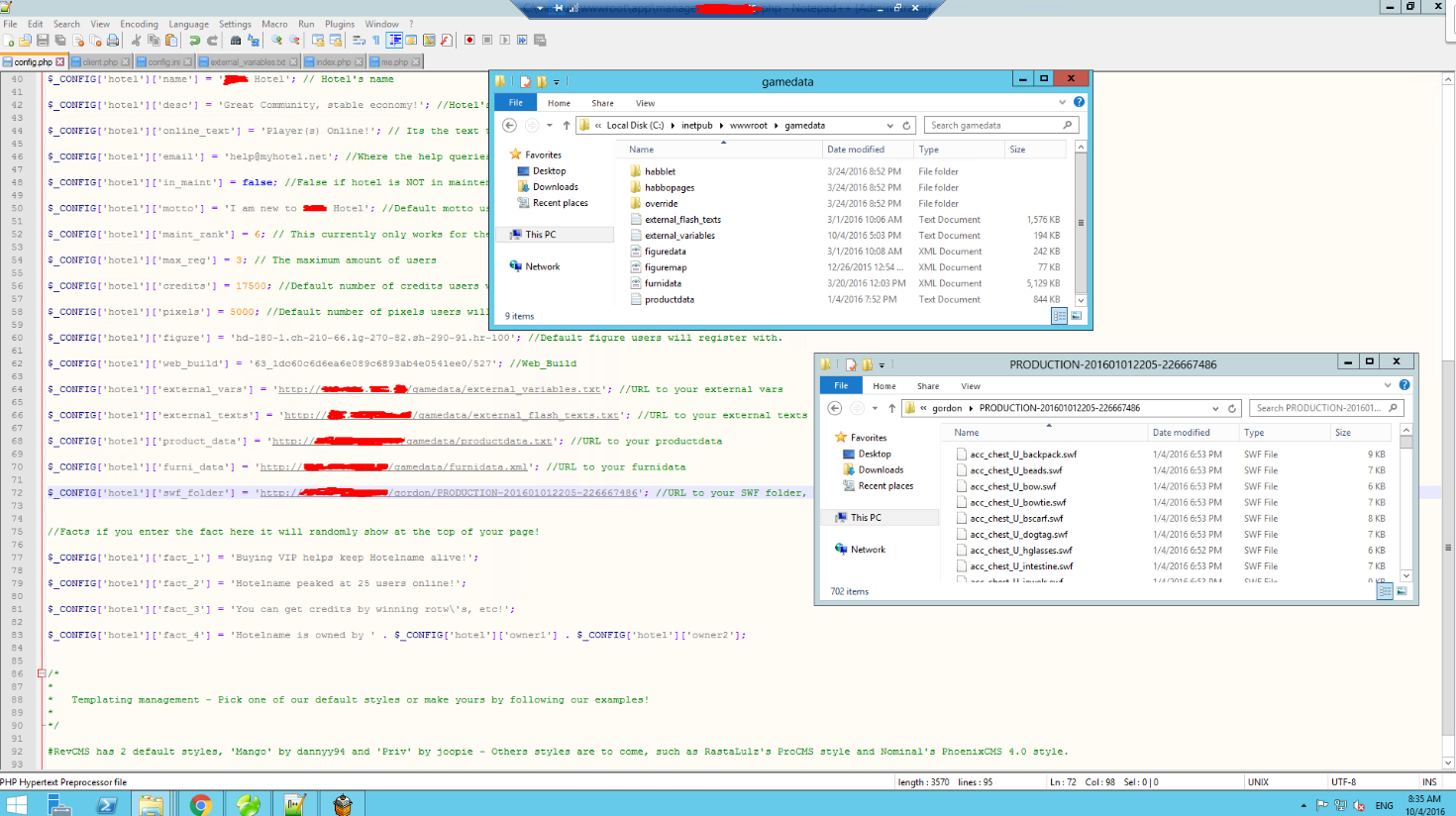Click the New file icon in Notepad++ toolbar
Viewport: 1456px width, 816px height.
tap(8, 41)
